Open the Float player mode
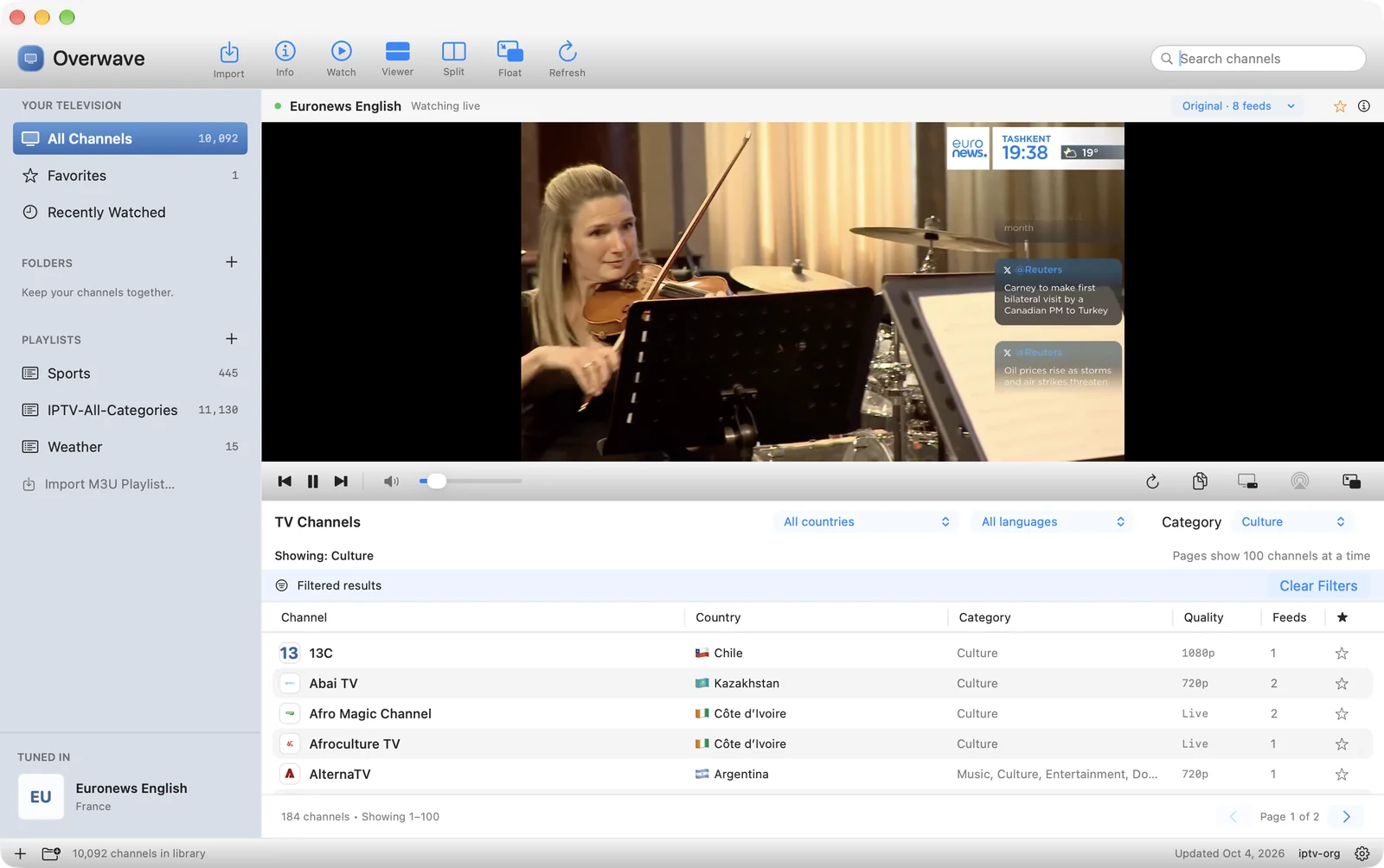 point(509,60)
